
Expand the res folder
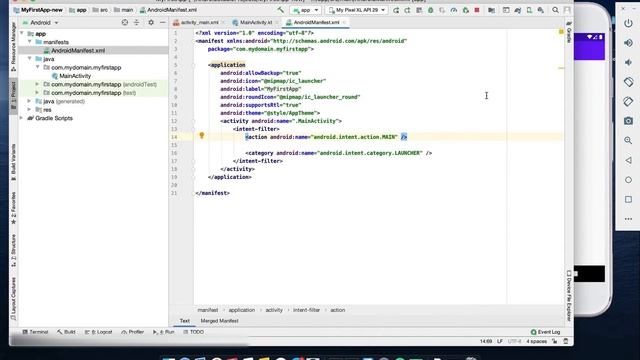pos(29,109)
